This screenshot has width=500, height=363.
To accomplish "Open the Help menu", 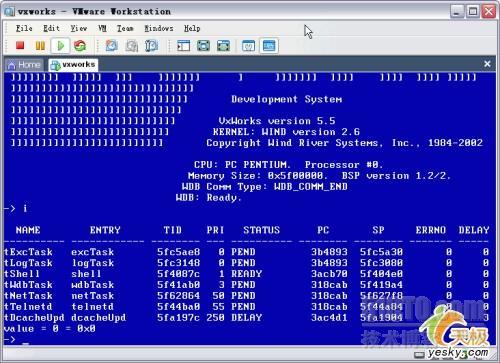I will click(x=192, y=28).
